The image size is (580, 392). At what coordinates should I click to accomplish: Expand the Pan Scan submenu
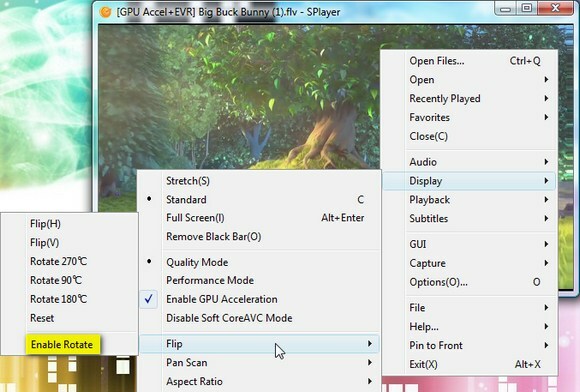click(259, 363)
